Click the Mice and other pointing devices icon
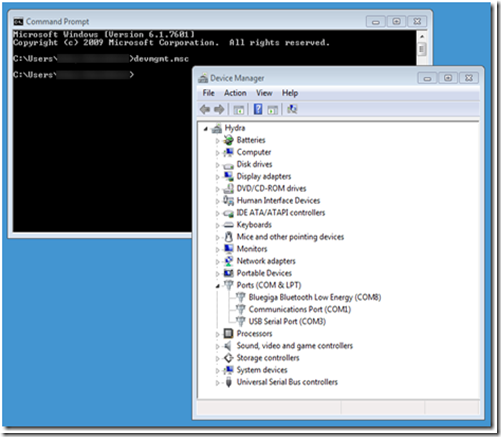Viewport: 501px width, 437px height. pyautogui.click(x=228, y=237)
